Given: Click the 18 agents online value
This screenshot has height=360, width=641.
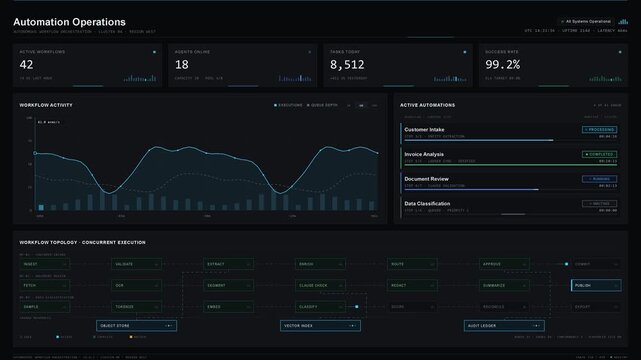Looking at the screenshot, I should 182,65.
